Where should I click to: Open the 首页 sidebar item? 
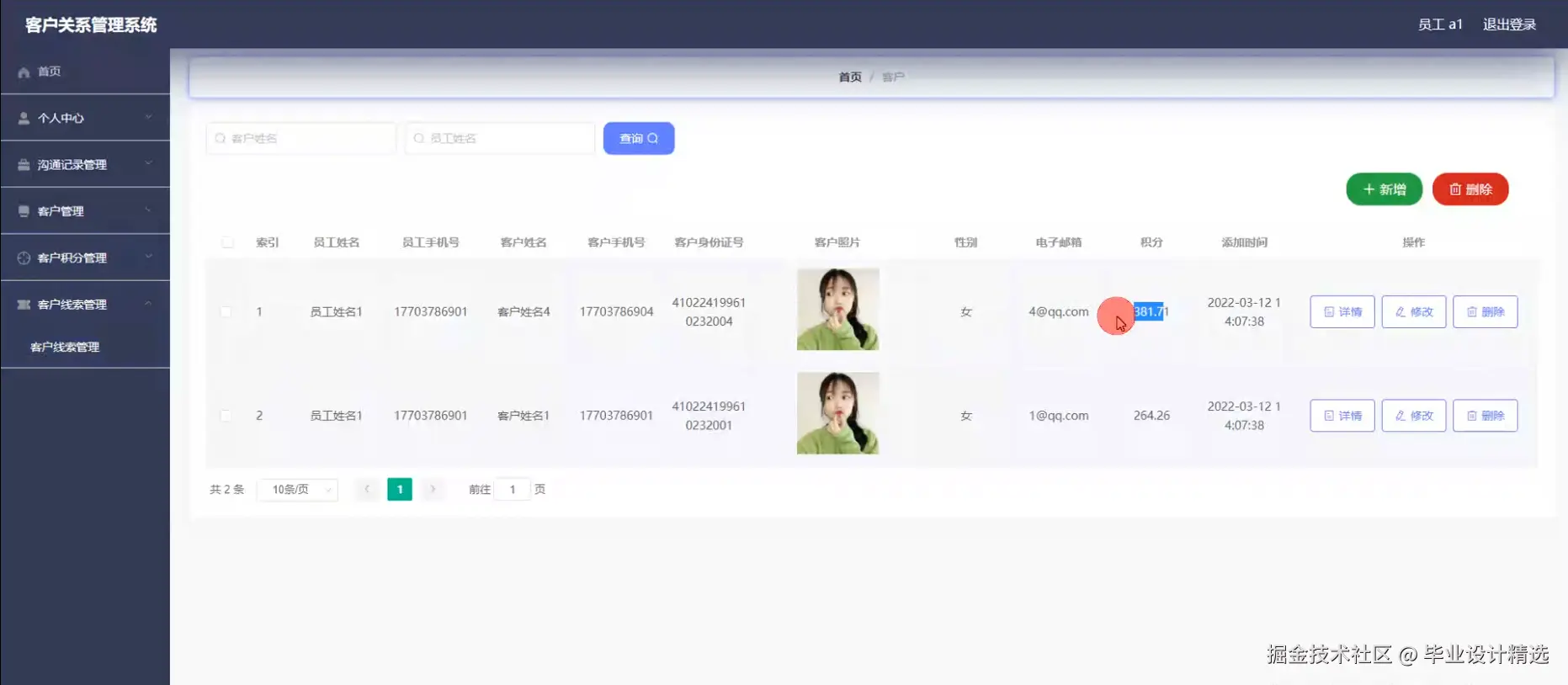[x=85, y=72]
